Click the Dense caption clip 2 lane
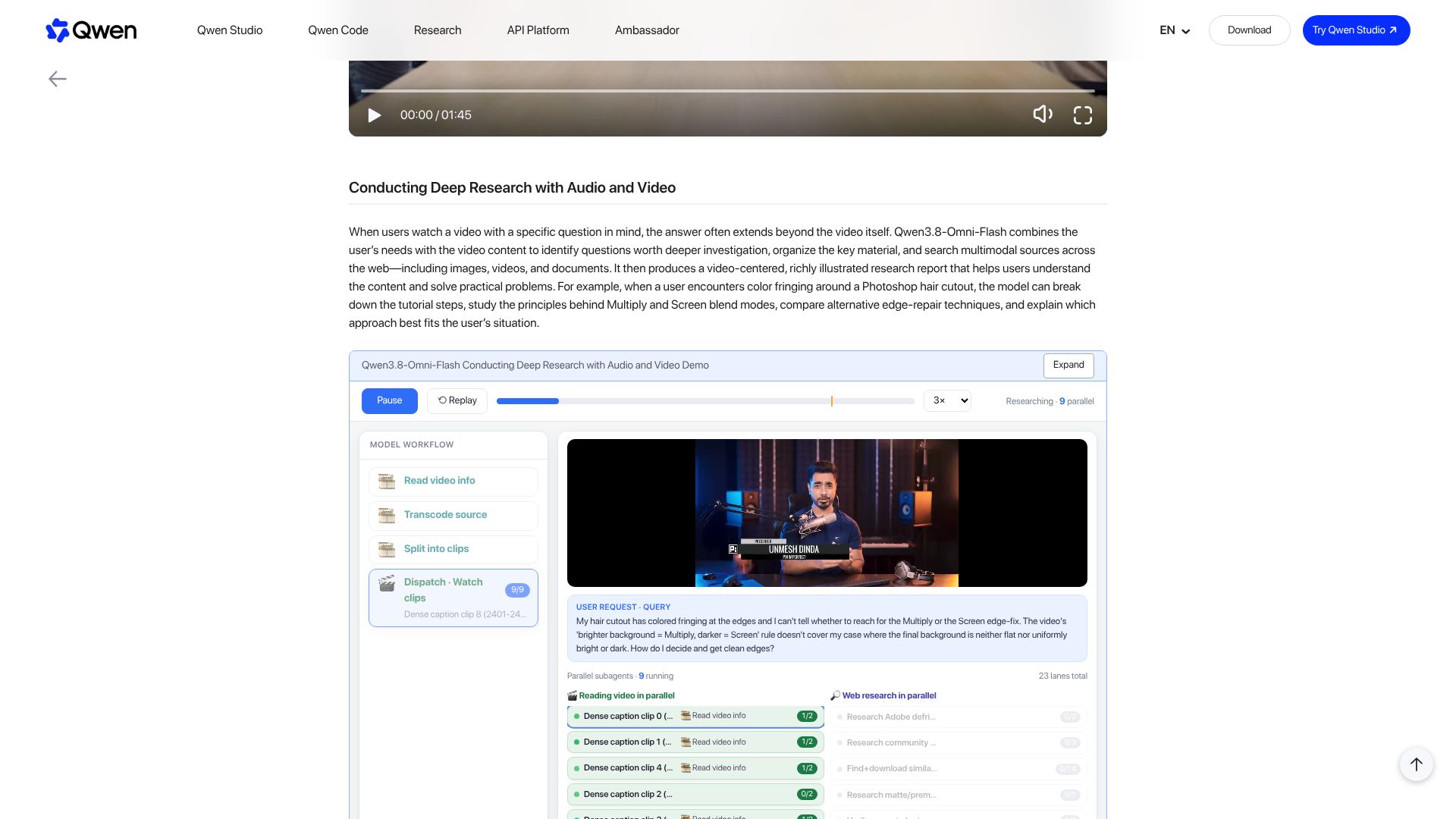1456x819 pixels. coord(695,795)
